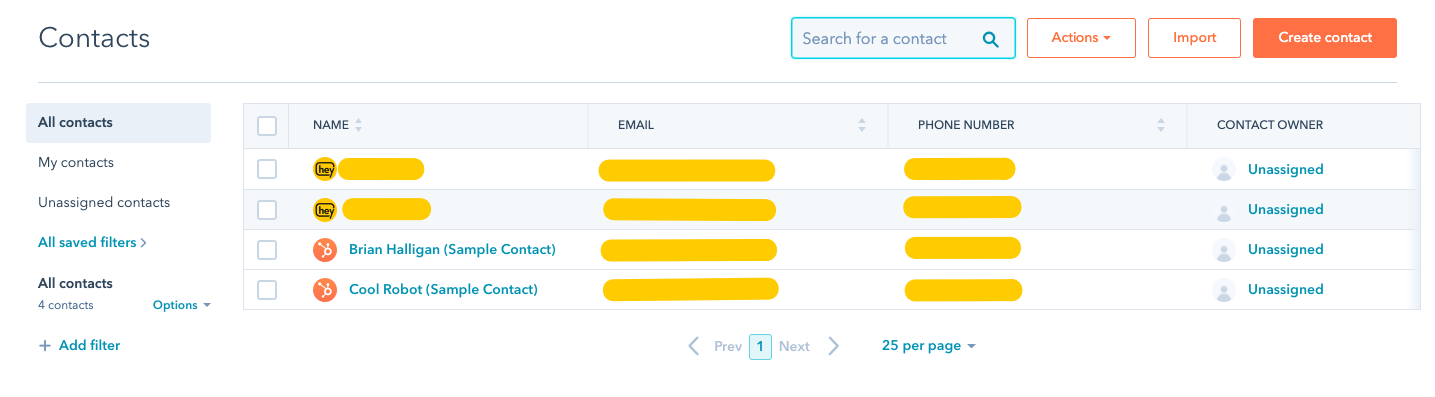Viewport: 1435px width, 397px height.
Task: Click HubSpot sprocket icon beside Brian Halligan
Action: 325,250
